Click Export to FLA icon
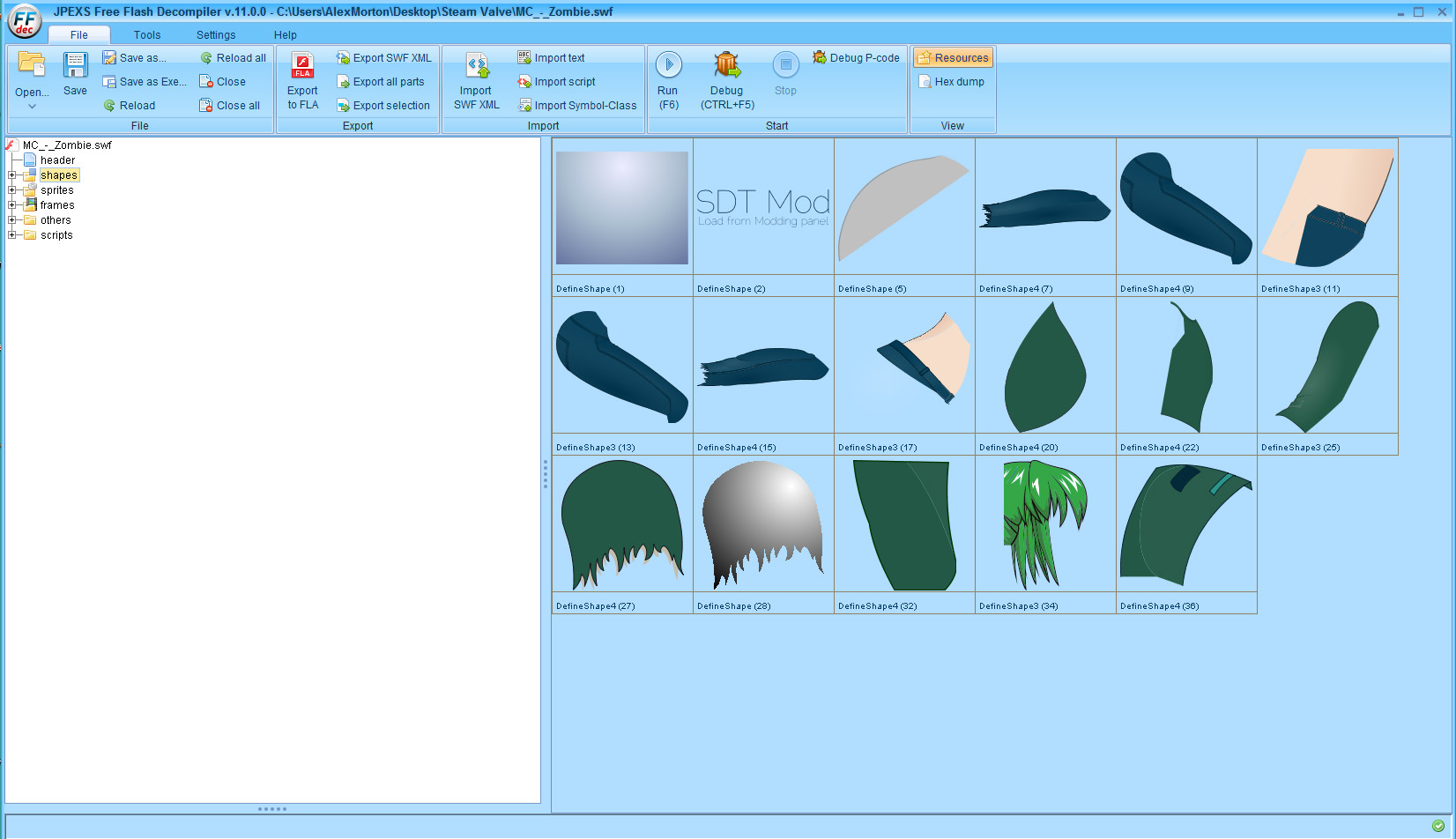This screenshot has width=1456, height=839. (302, 66)
